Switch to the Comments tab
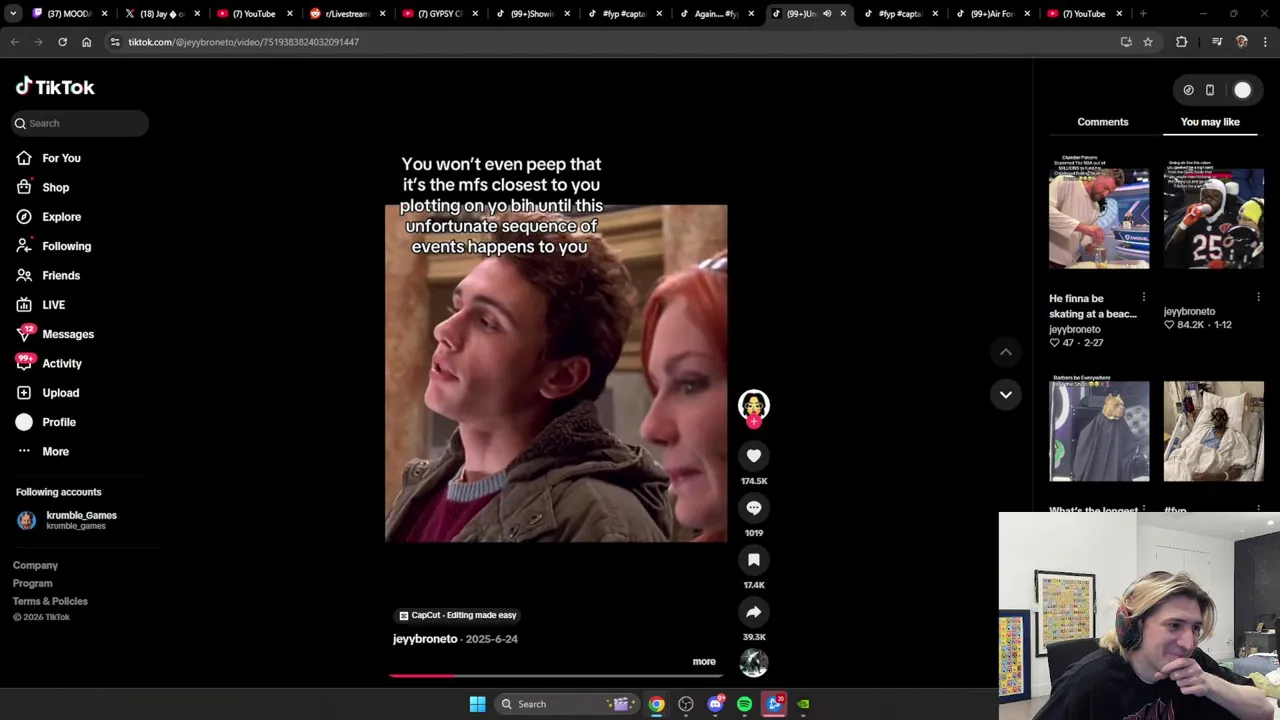This screenshot has height=720, width=1280. click(x=1103, y=122)
